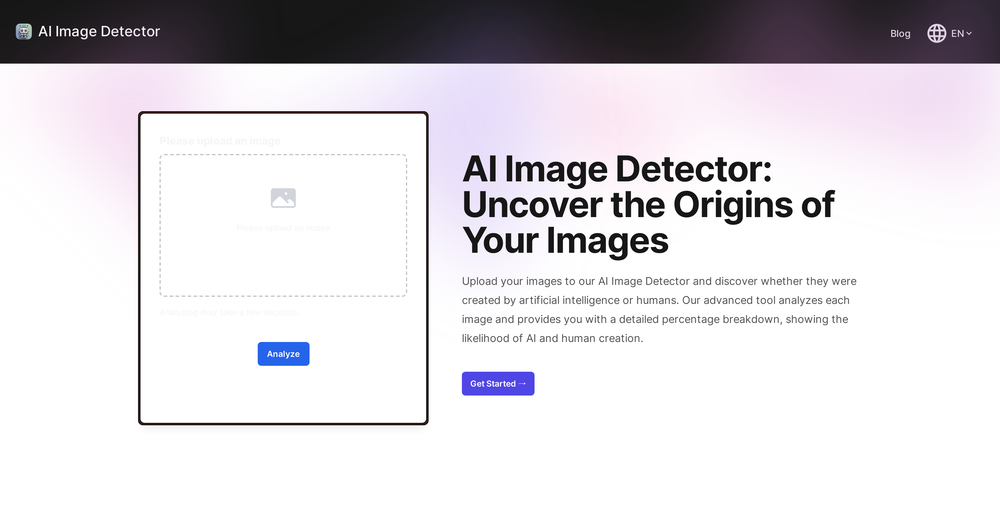Click the robot logo icon in header
Image resolution: width=1000 pixels, height=521 pixels.
pyautogui.click(x=24, y=32)
